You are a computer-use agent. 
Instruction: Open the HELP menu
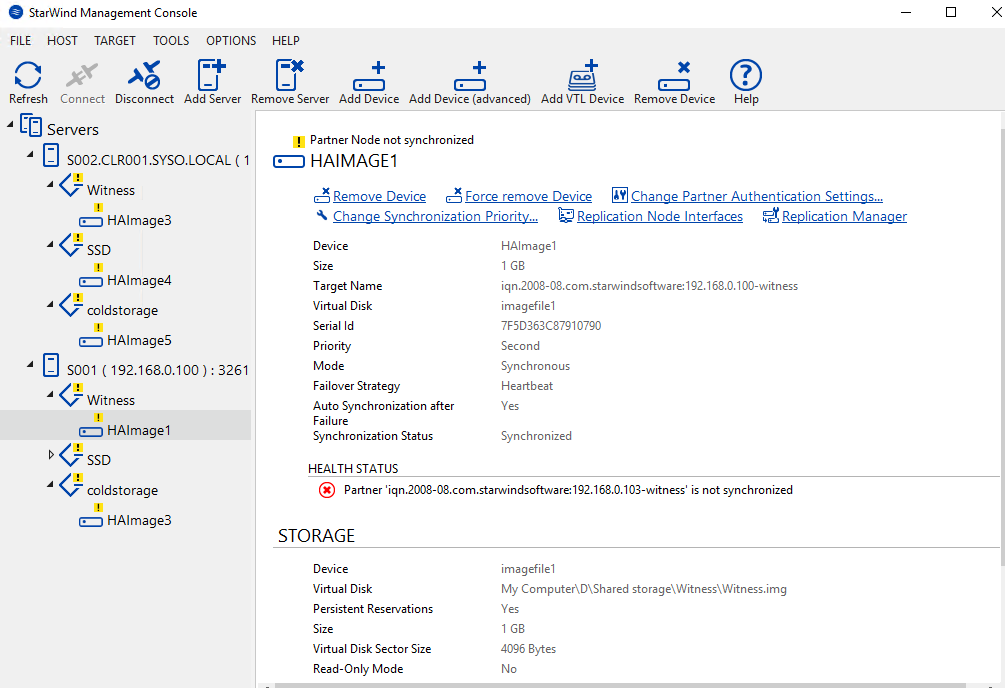[x=286, y=40]
